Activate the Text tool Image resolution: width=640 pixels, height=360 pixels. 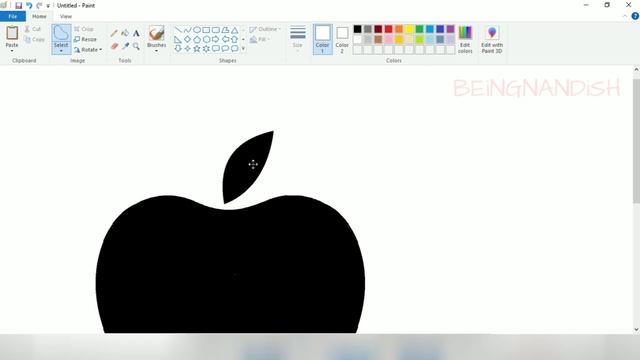point(136,33)
